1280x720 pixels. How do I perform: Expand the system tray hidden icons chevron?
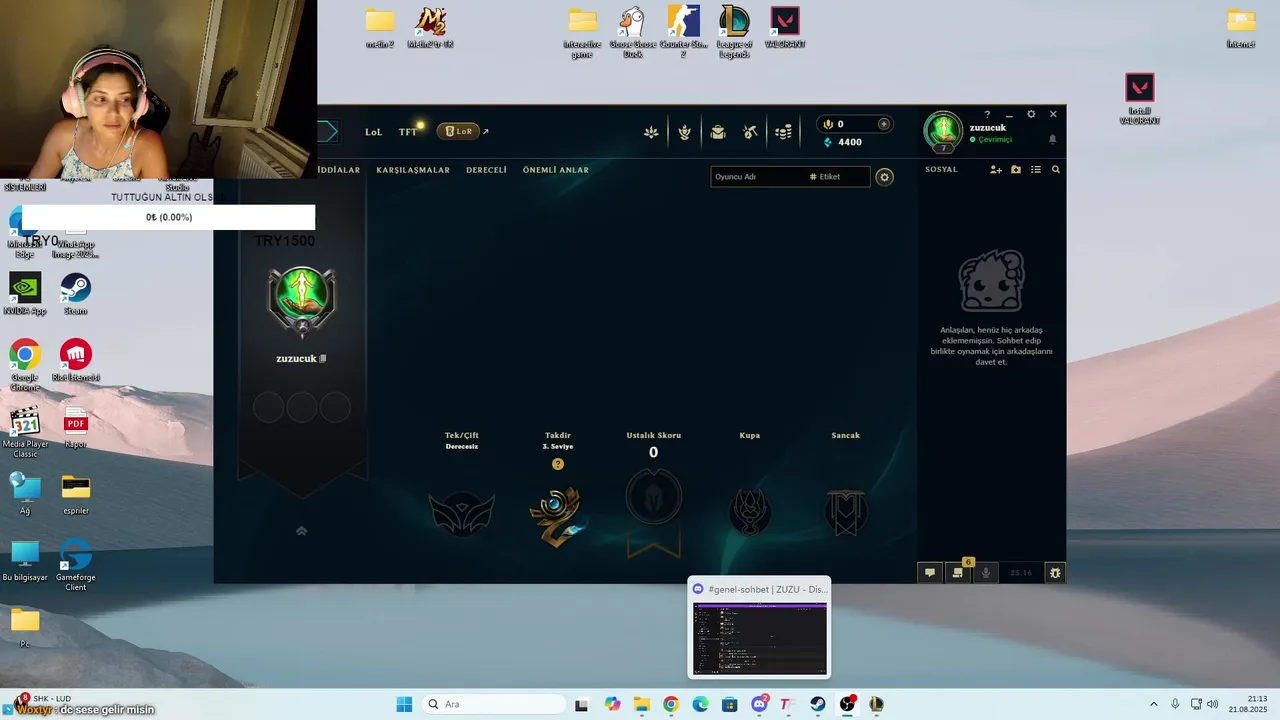pyautogui.click(x=1153, y=704)
